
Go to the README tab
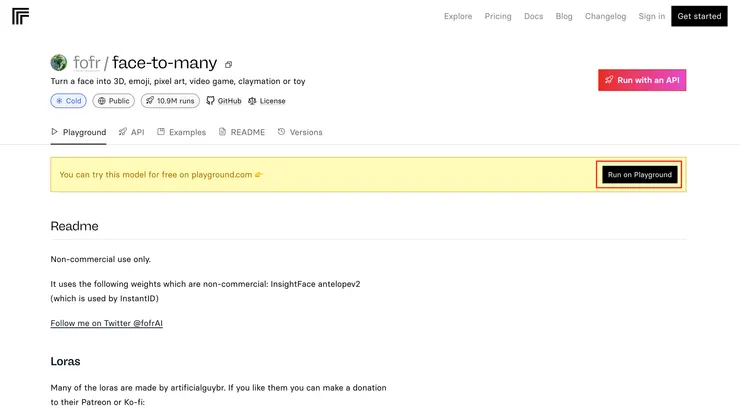(x=241, y=132)
